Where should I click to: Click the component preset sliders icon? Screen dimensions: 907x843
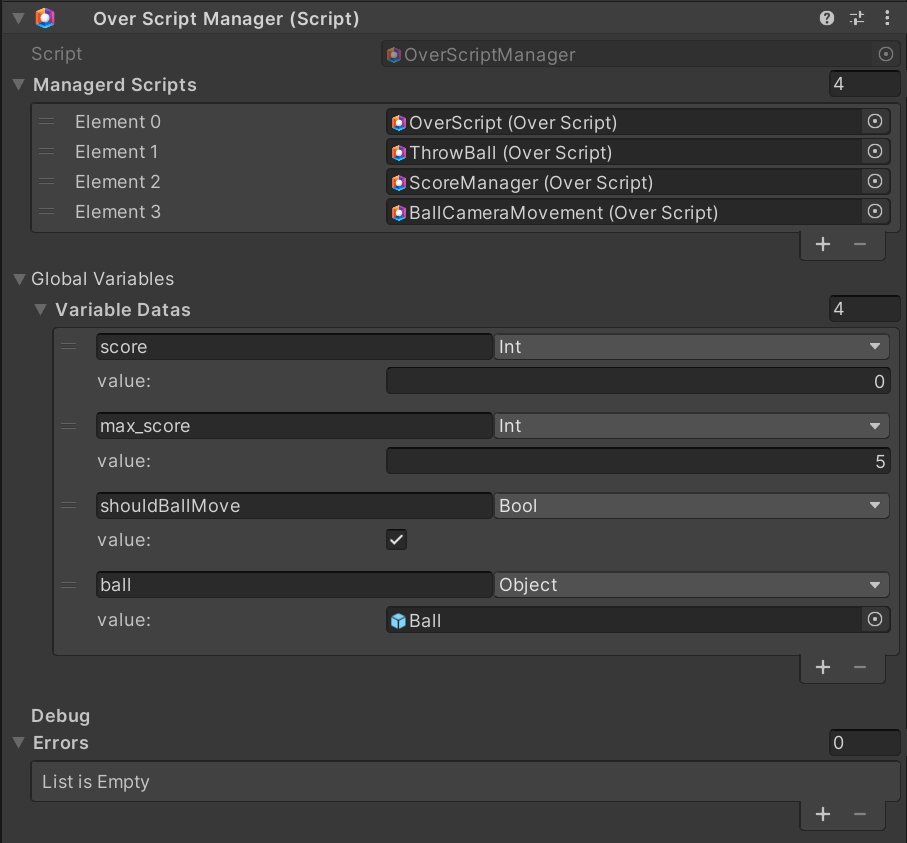coord(857,18)
